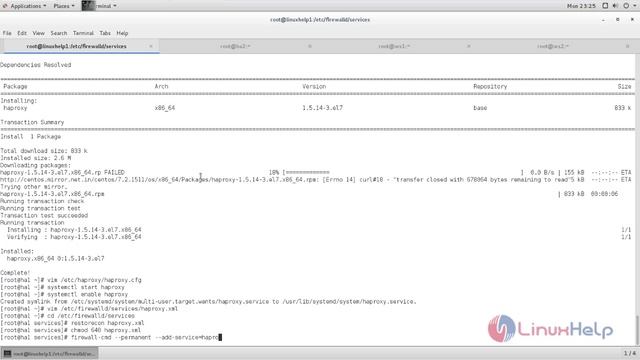This screenshot has height=360, width=640.
Task: Click the version value '1.5.14-3.el7'
Action: [322, 108]
